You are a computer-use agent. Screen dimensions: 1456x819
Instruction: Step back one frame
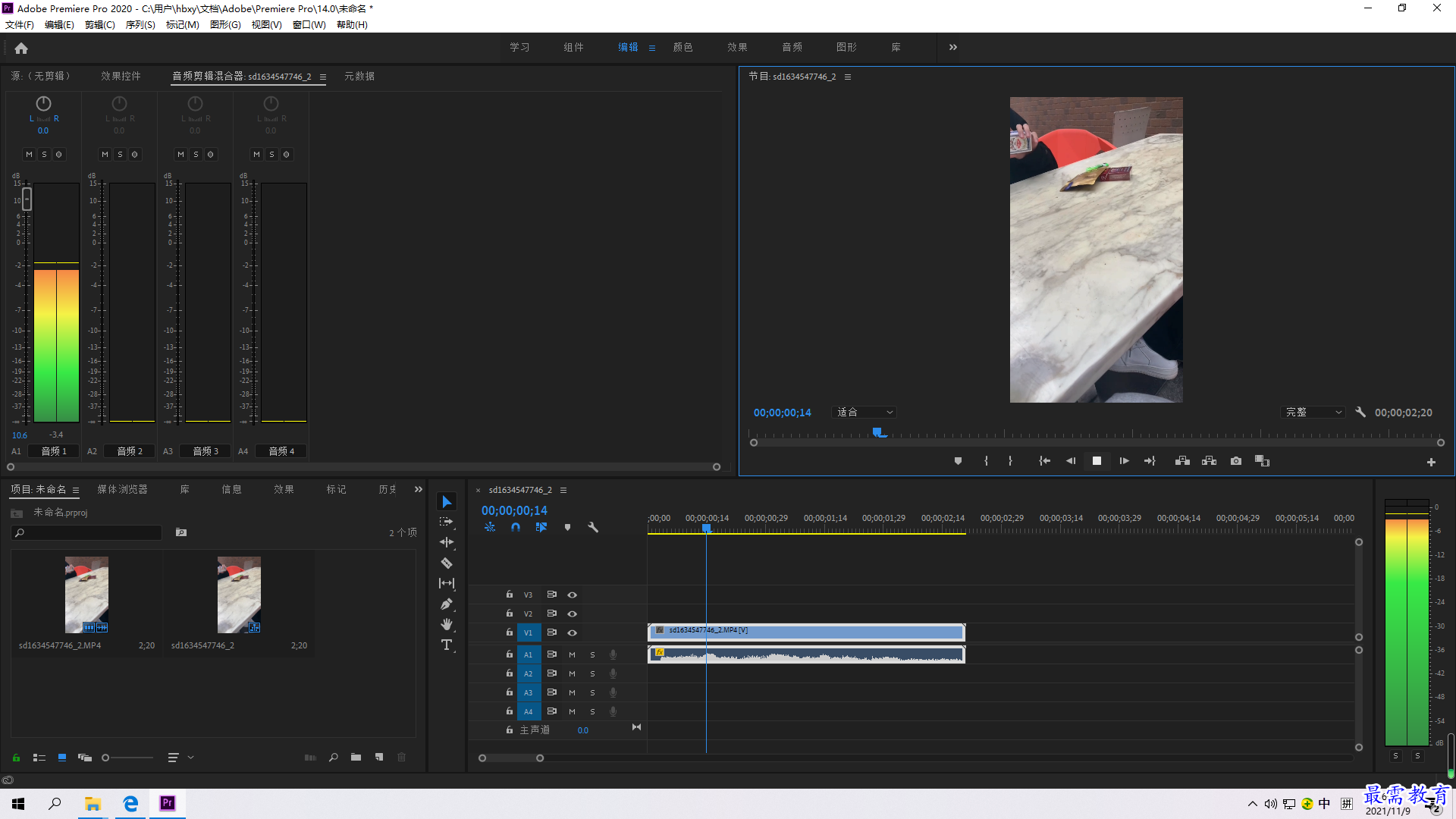tap(1071, 461)
